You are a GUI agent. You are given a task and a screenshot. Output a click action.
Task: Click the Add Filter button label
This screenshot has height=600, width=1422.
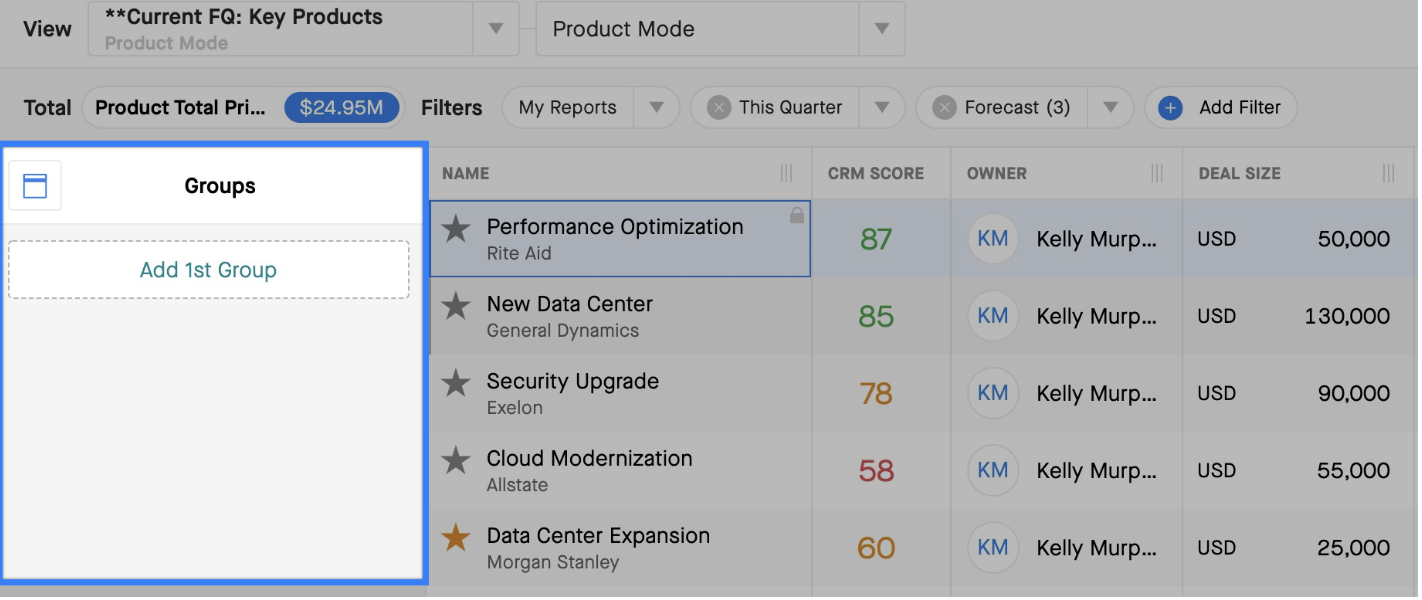(x=1240, y=107)
